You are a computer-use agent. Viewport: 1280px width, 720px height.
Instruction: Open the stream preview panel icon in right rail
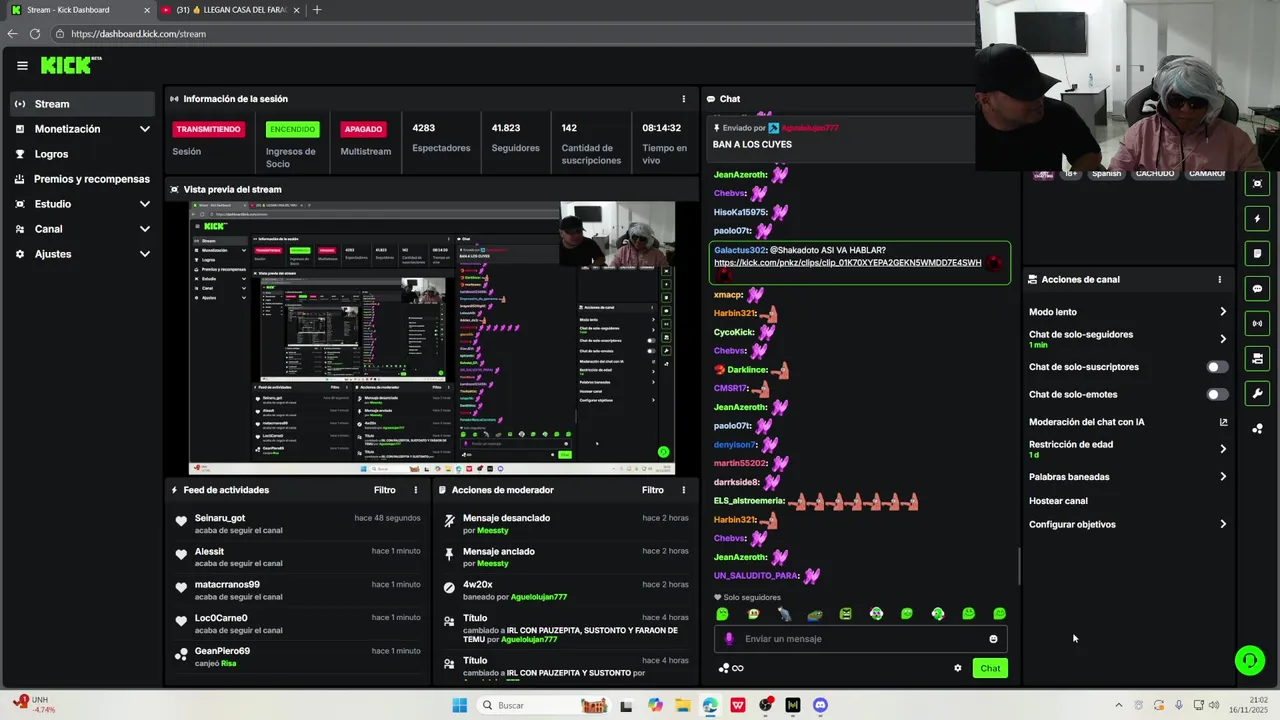[1258, 184]
